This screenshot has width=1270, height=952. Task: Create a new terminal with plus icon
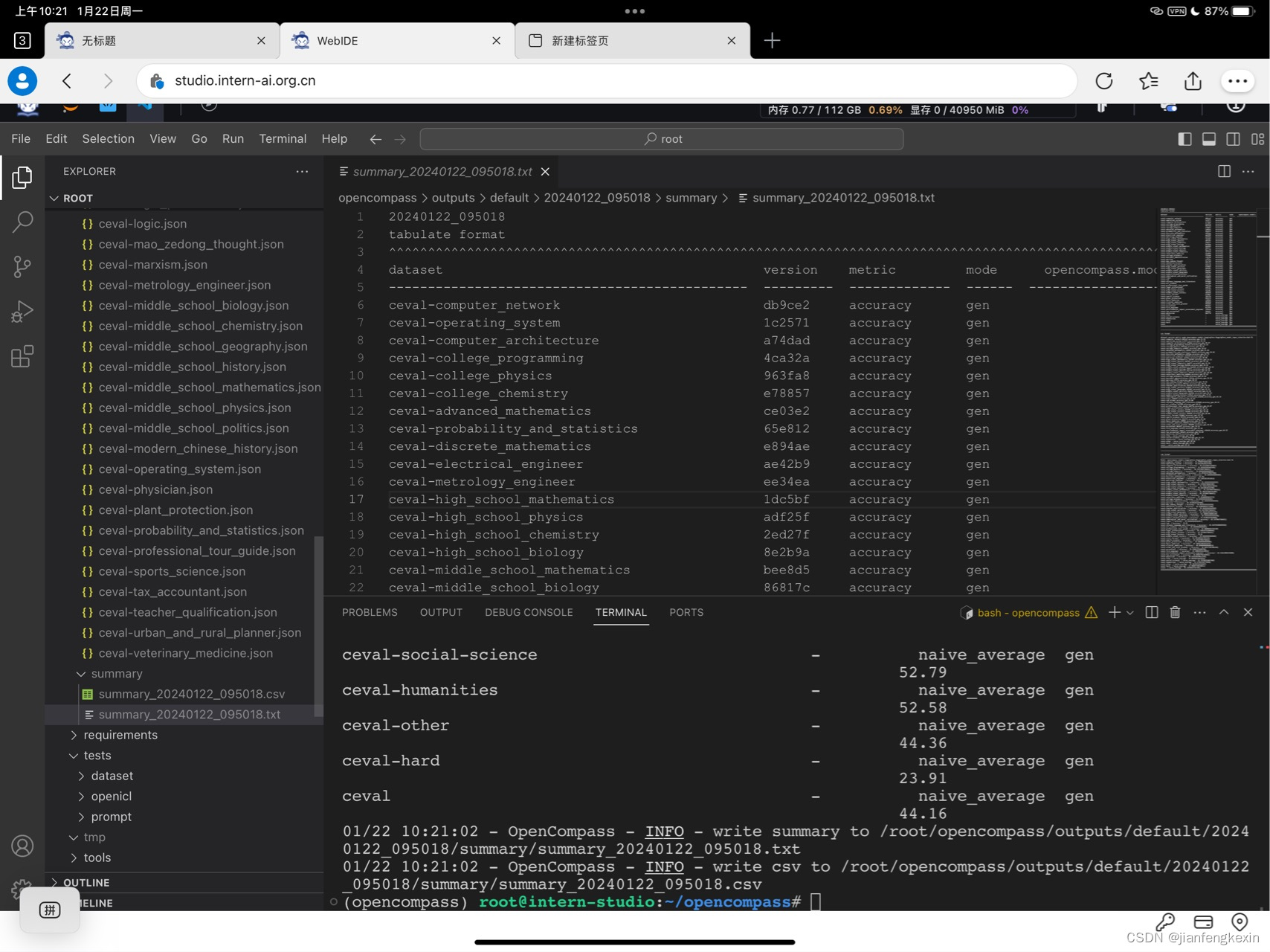pyautogui.click(x=1114, y=612)
